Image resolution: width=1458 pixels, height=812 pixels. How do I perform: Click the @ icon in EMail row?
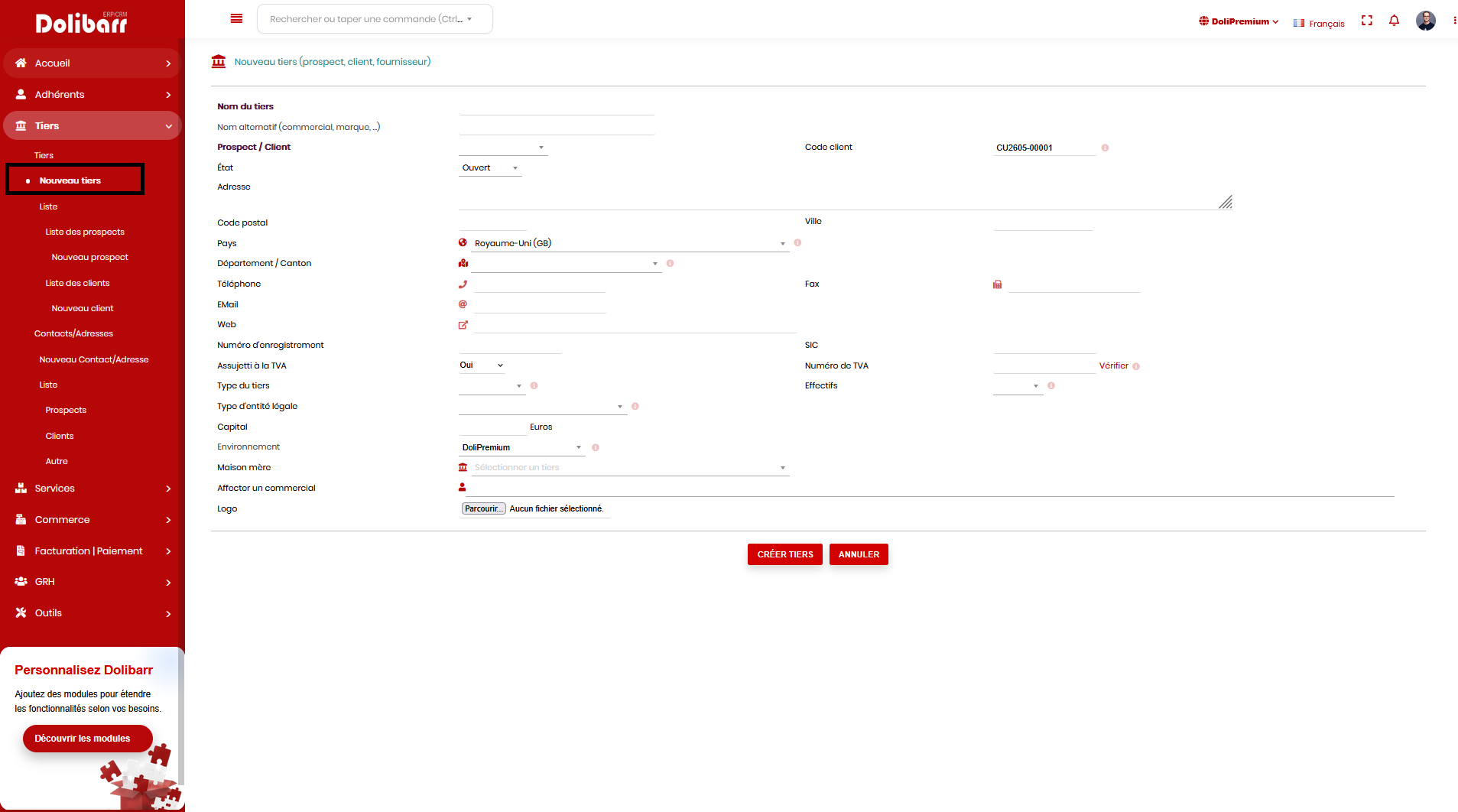463,304
